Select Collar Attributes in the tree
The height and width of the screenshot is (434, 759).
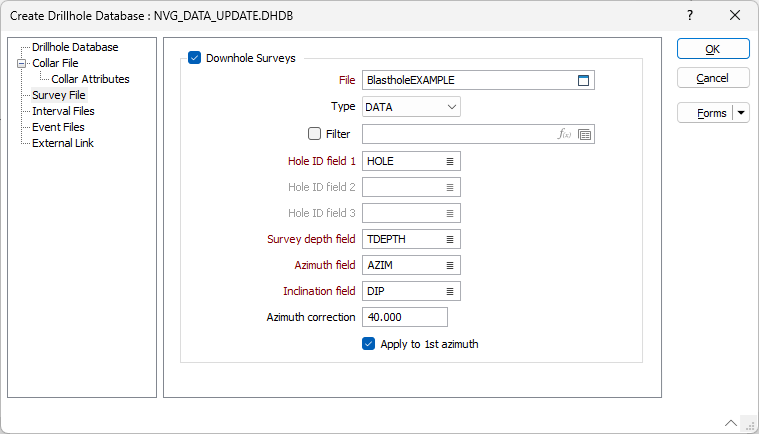(x=91, y=79)
